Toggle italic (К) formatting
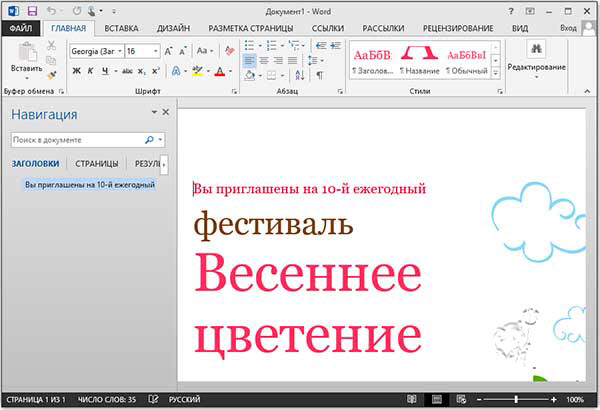 click(x=90, y=71)
